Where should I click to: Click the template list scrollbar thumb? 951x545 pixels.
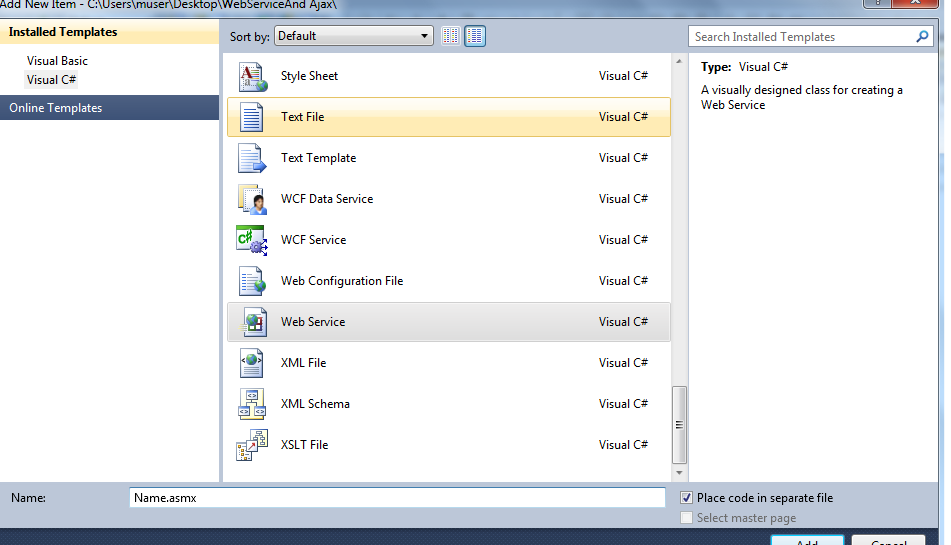pyautogui.click(x=680, y=423)
